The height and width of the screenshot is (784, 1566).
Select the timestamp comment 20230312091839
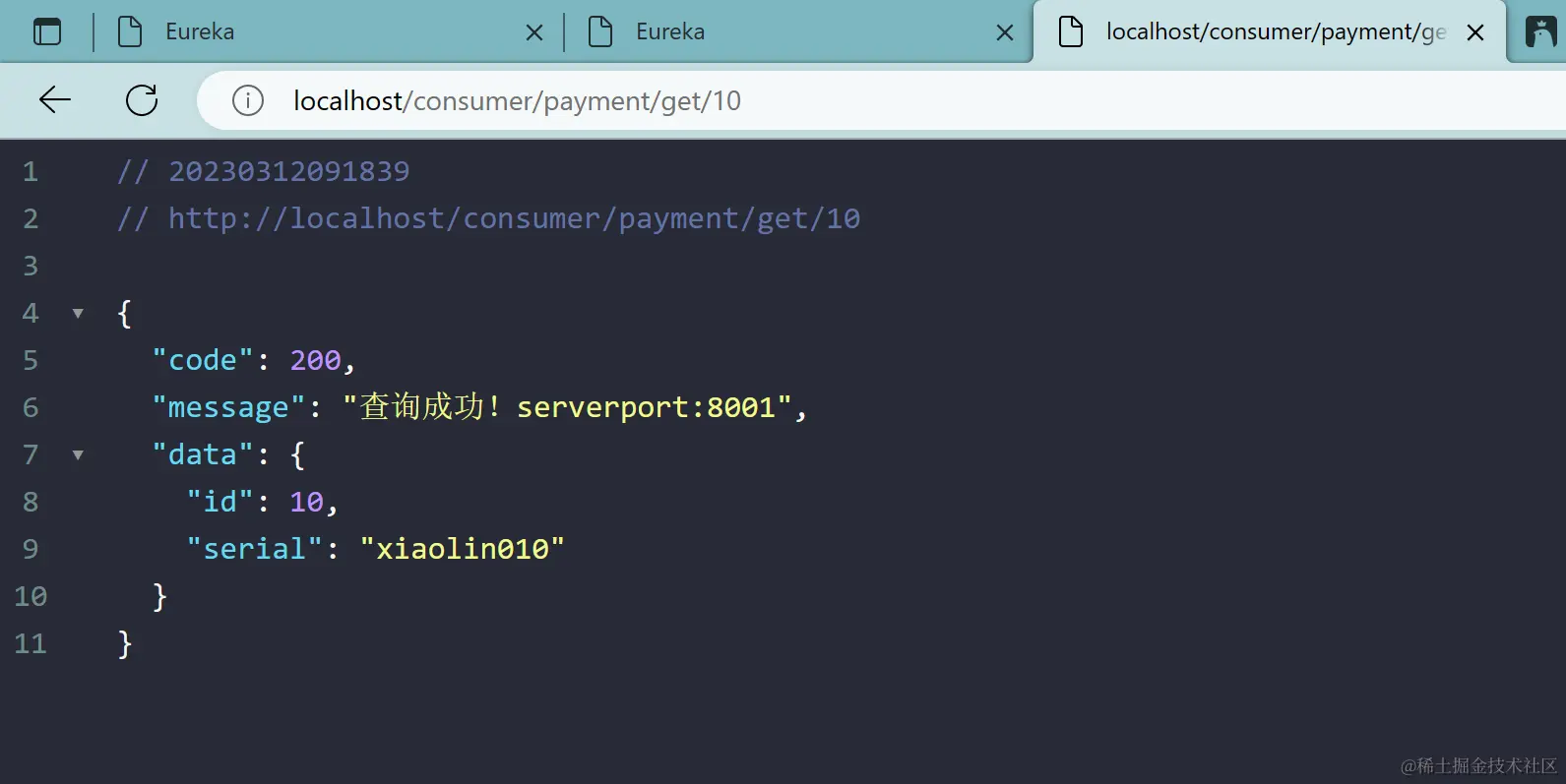click(288, 171)
